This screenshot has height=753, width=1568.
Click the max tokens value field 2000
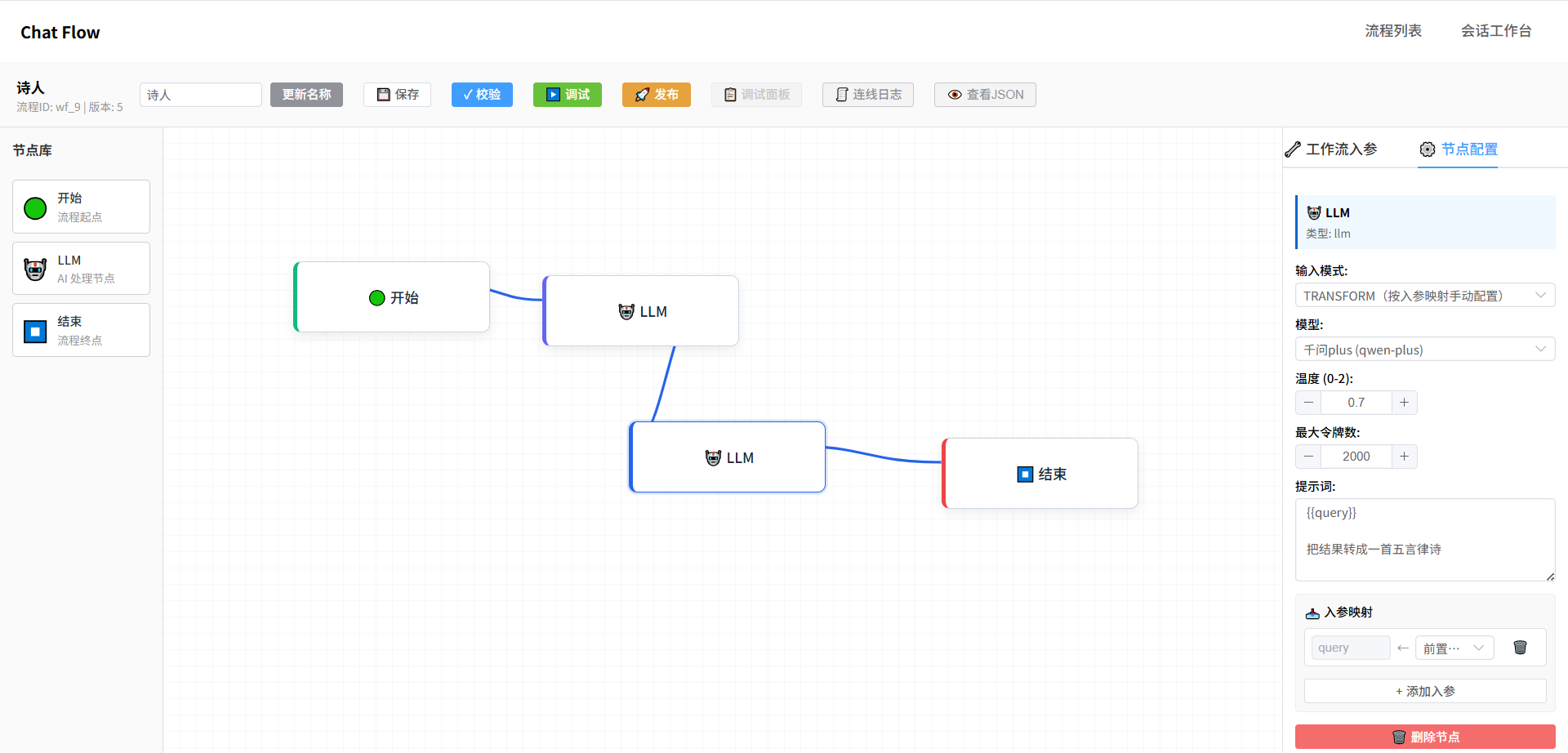(1356, 457)
